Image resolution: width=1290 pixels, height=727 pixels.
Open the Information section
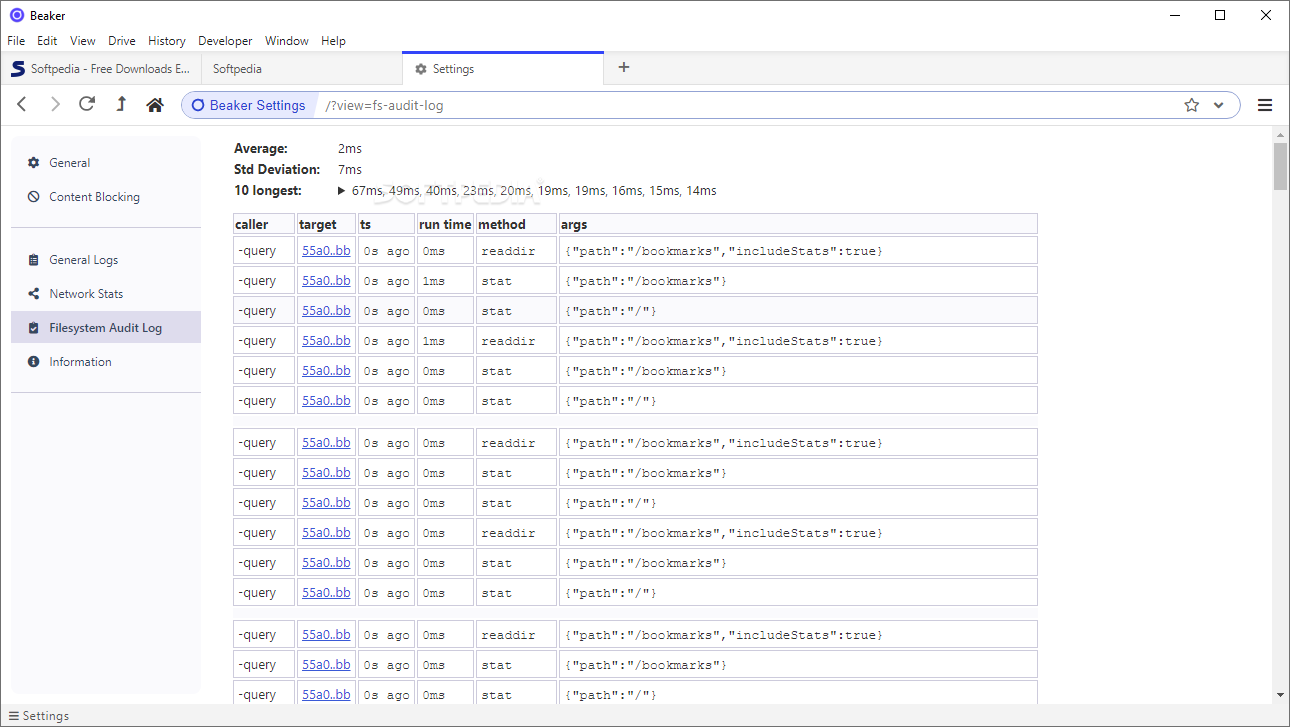click(106, 362)
